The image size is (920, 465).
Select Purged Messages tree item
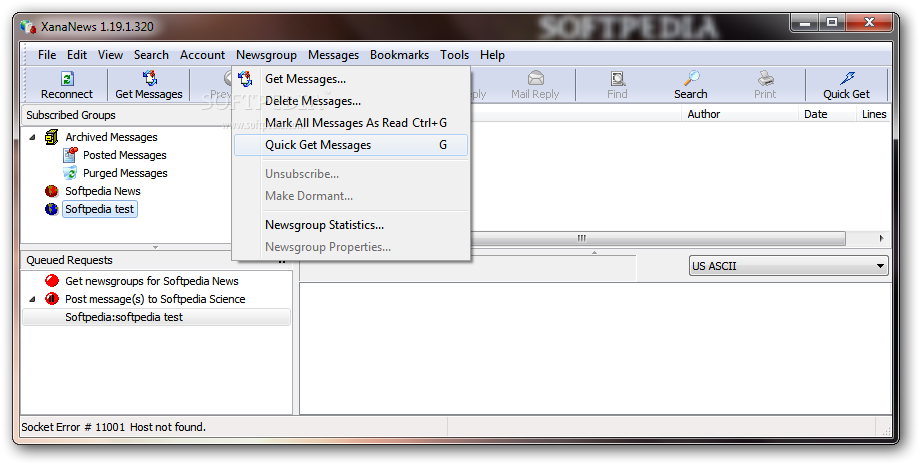click(x=125, y=173)
